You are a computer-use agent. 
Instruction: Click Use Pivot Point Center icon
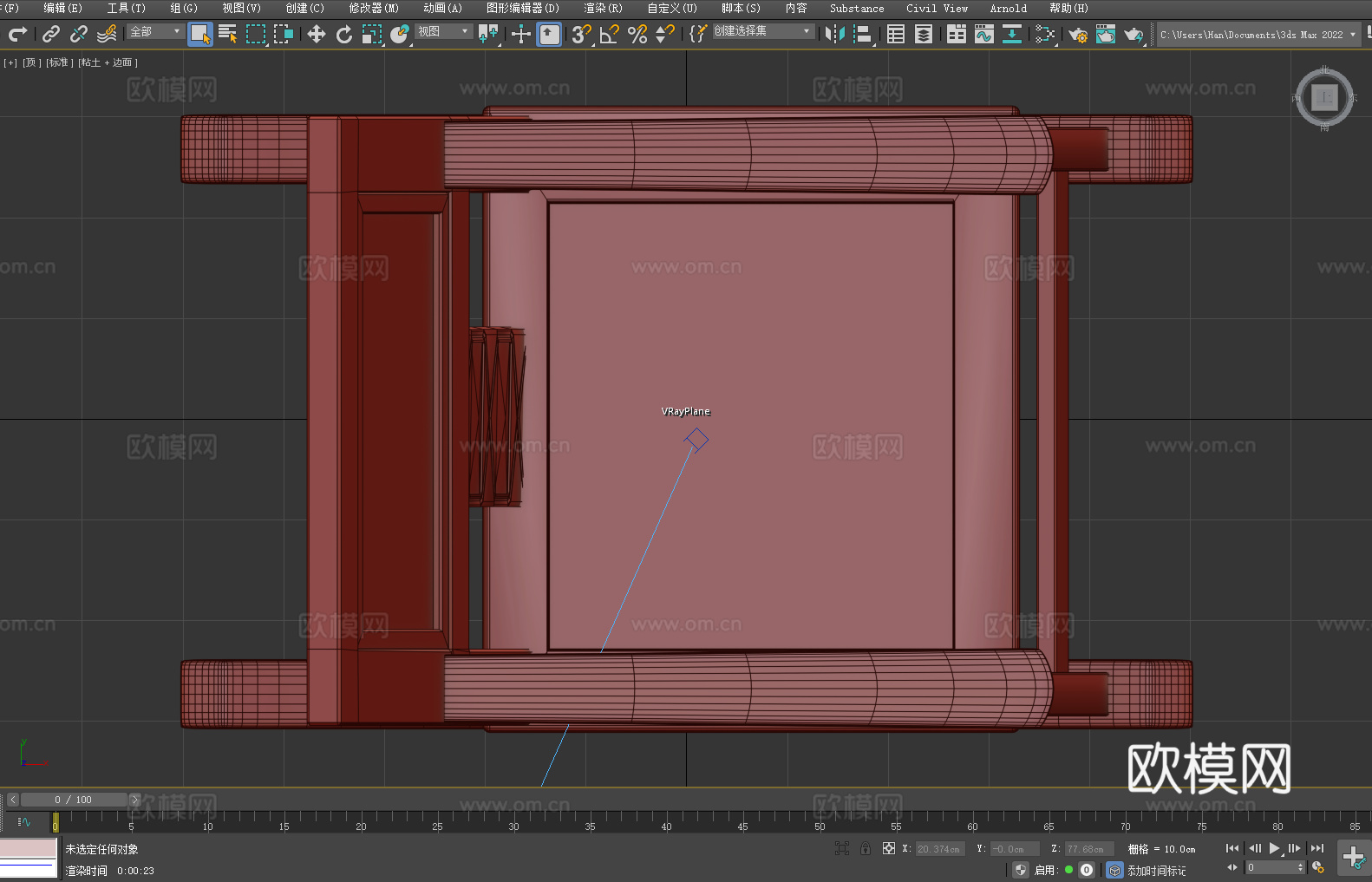(488, 34)
